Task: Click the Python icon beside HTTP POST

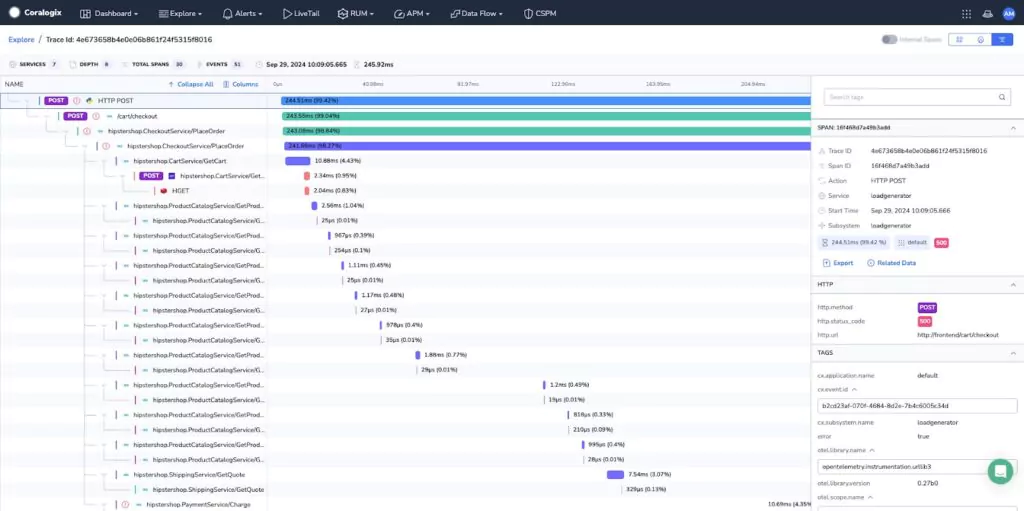Action: pos(89,101)
